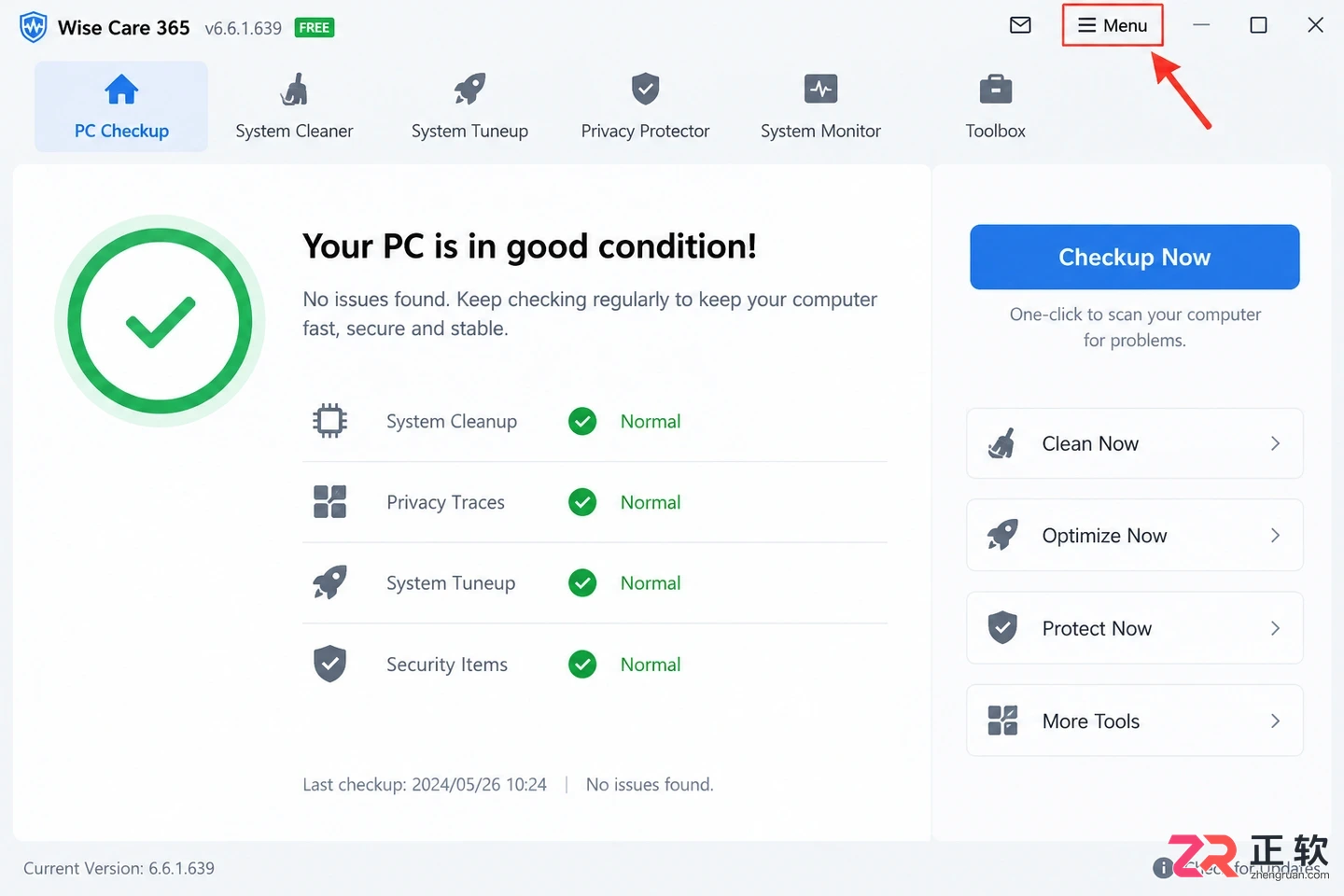Click the System Tuneup status row
The image size is (1344, 896).
coord(595,583)
